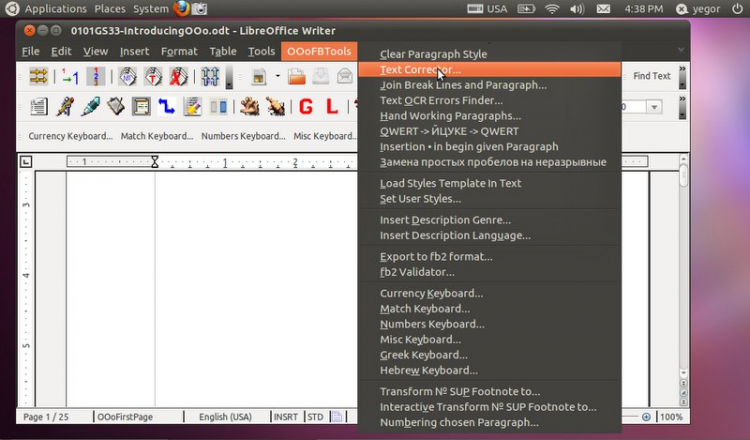The image size is (750, 440).
Task: Click the zoom in plus button
Action: click(x=646, y=417)
